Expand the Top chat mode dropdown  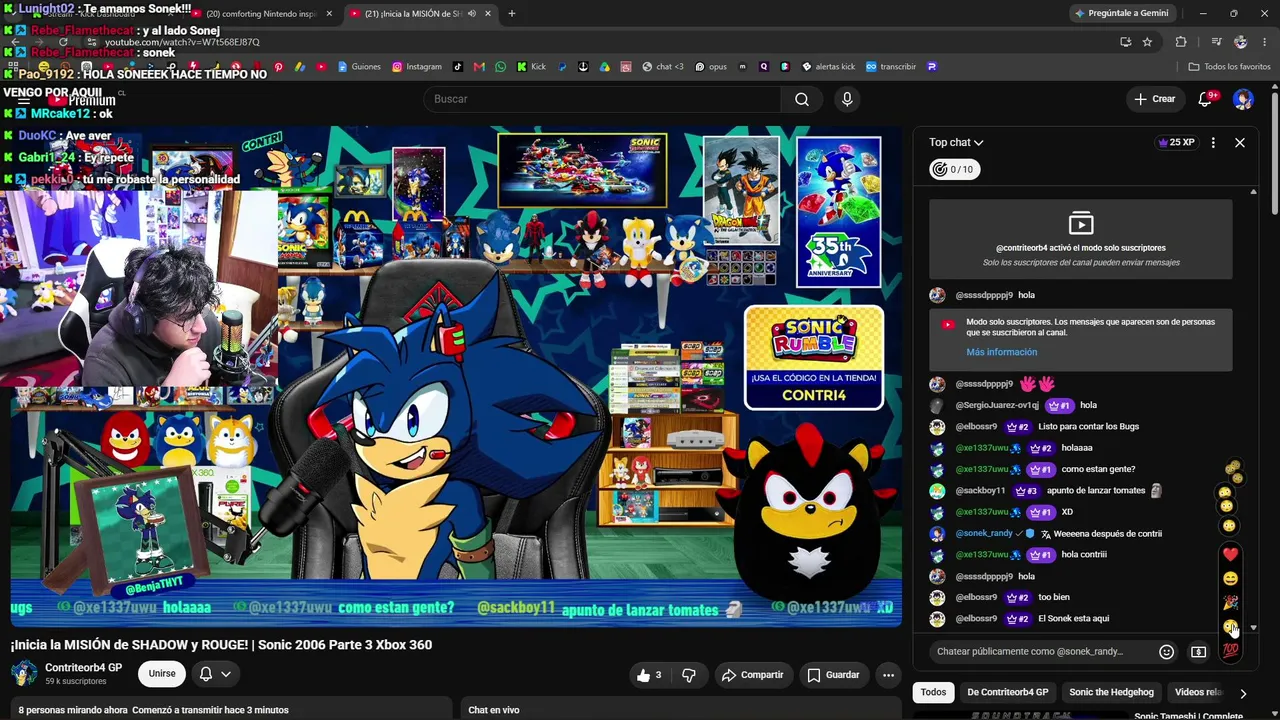[x=956, y=142]
